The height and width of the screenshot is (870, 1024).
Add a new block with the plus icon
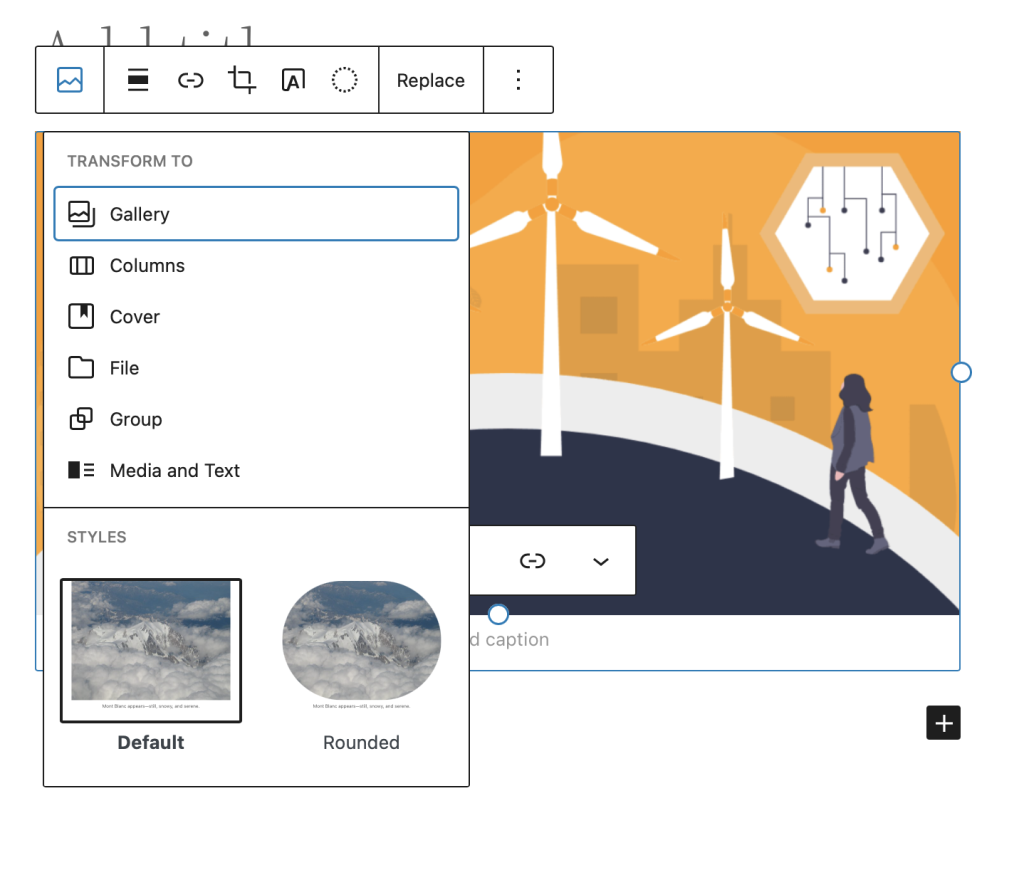pos(942,722)
